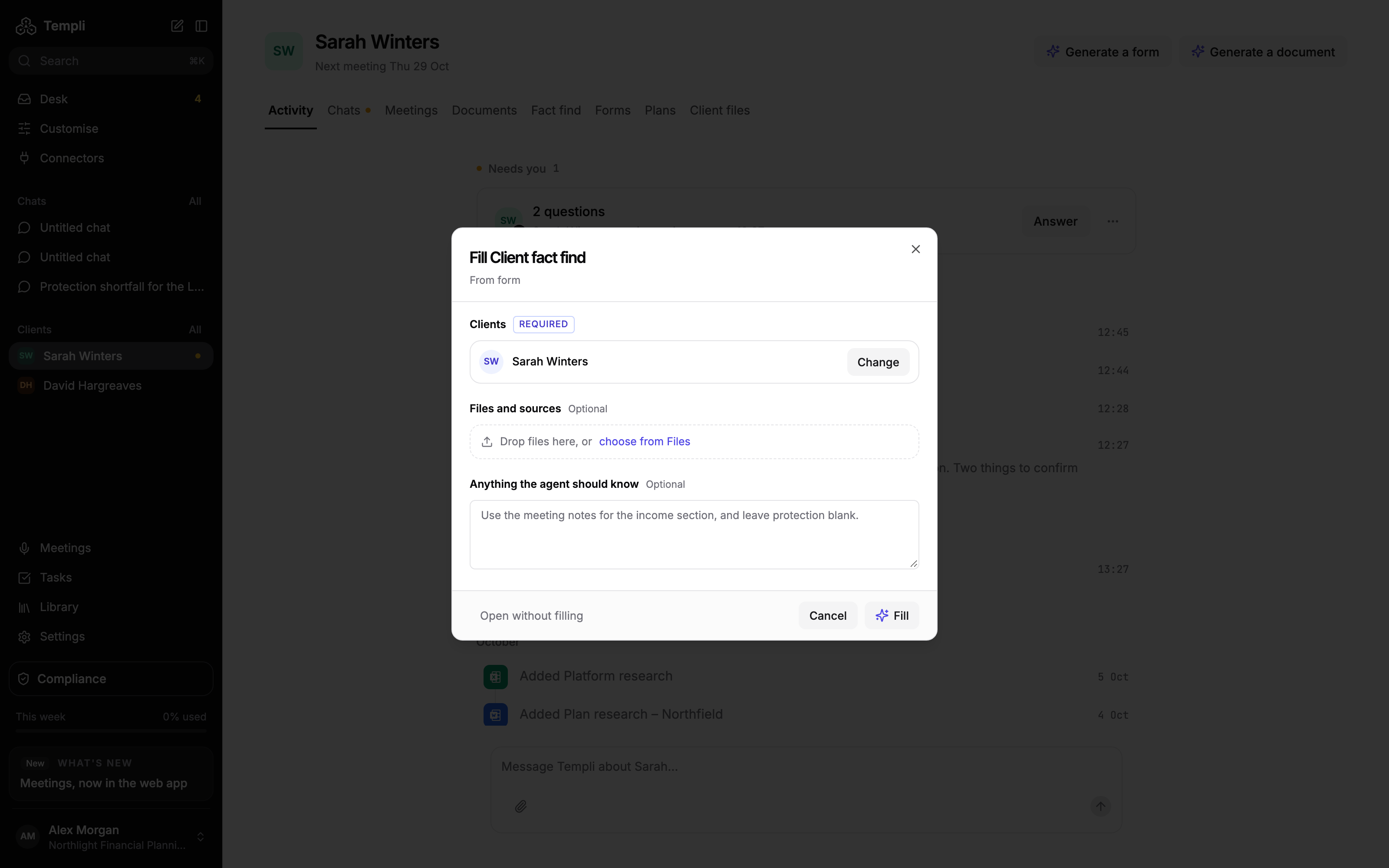The width and height of the screenshot is (1389, 868).
Task: Switch to the Meetings tab
Action: point(411,110)
